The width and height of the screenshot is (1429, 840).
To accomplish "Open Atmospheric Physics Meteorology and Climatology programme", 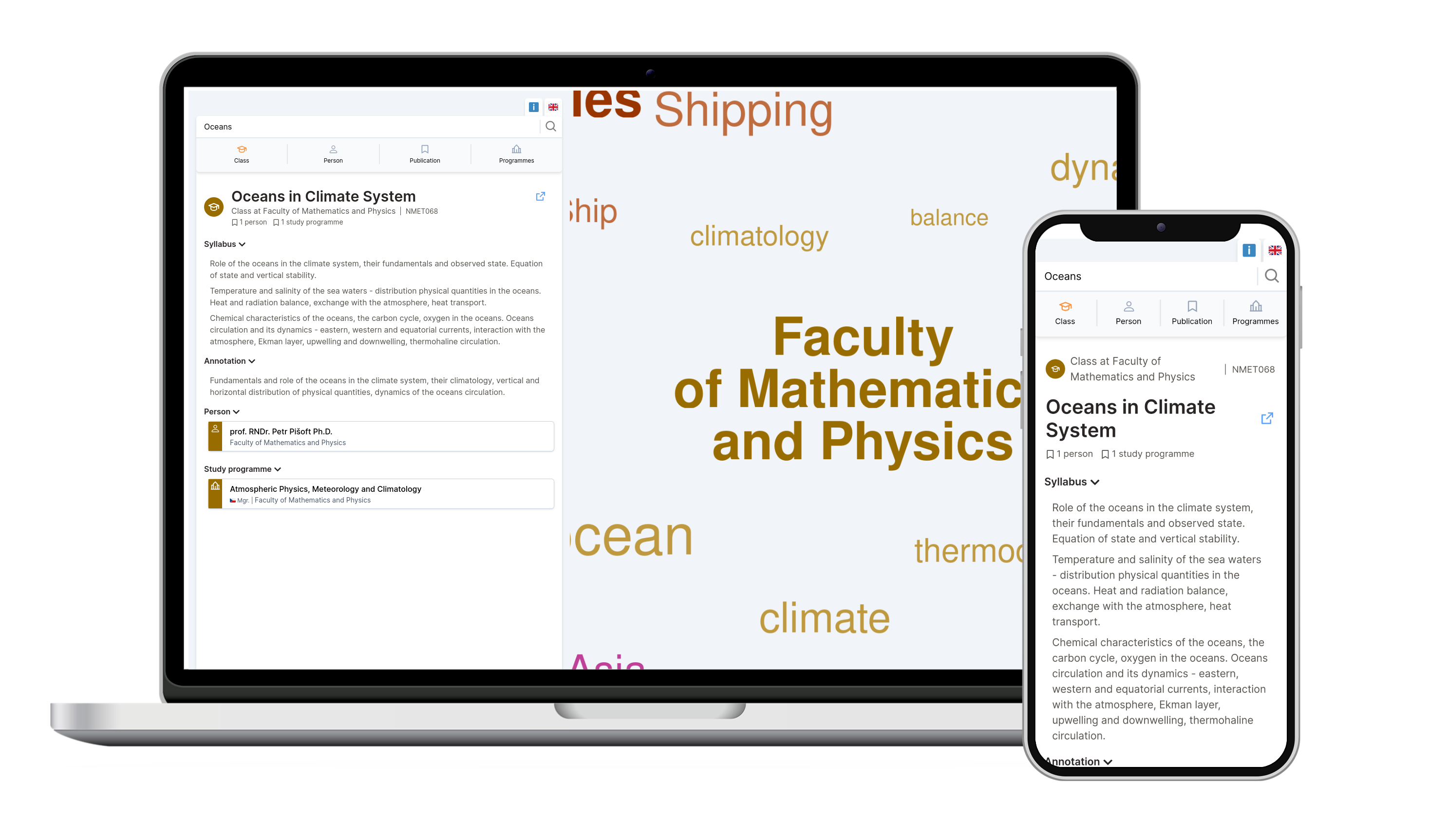I will point(380,493).
